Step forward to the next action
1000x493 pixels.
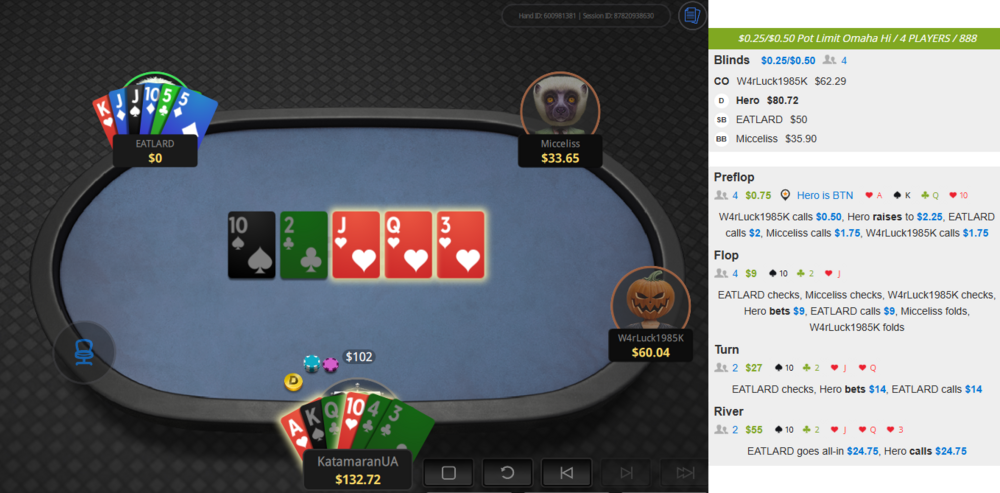[626, 473]
